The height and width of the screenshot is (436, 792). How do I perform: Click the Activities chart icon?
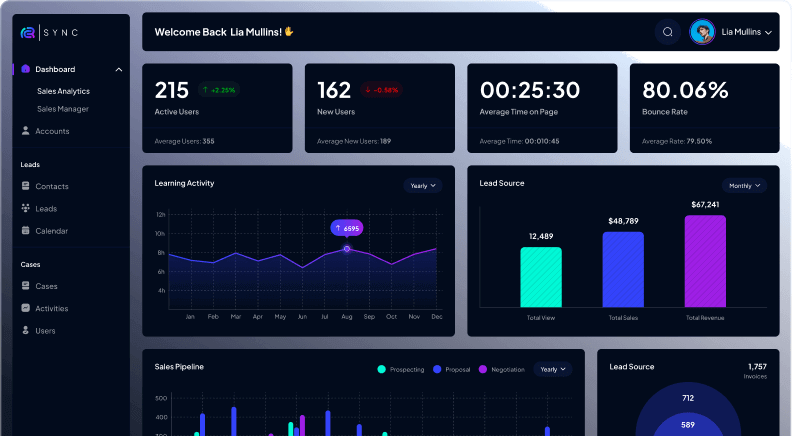25,308
